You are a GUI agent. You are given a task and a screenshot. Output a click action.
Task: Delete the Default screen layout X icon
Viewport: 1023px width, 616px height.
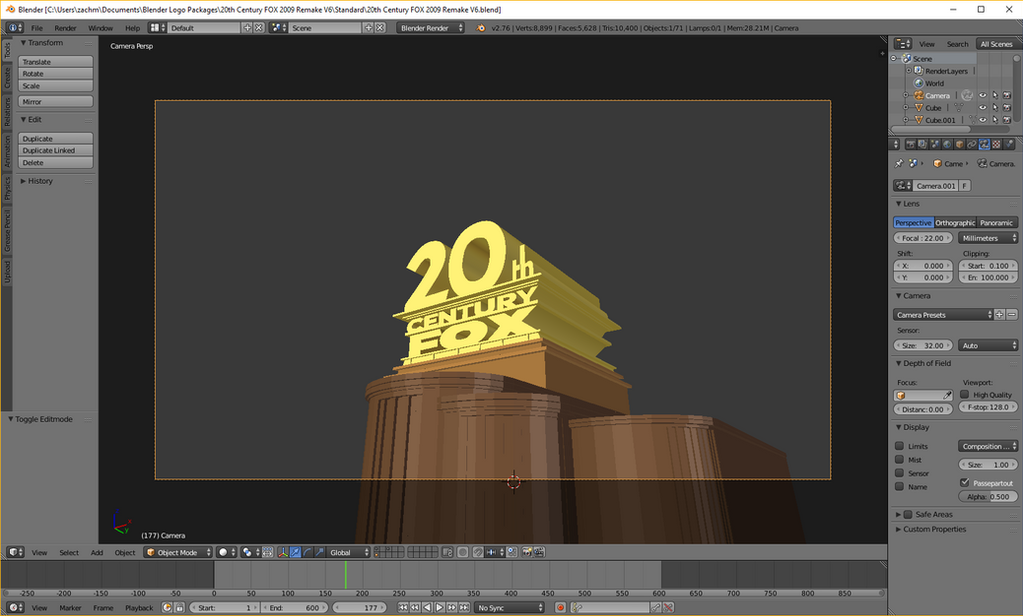[259, 27]
